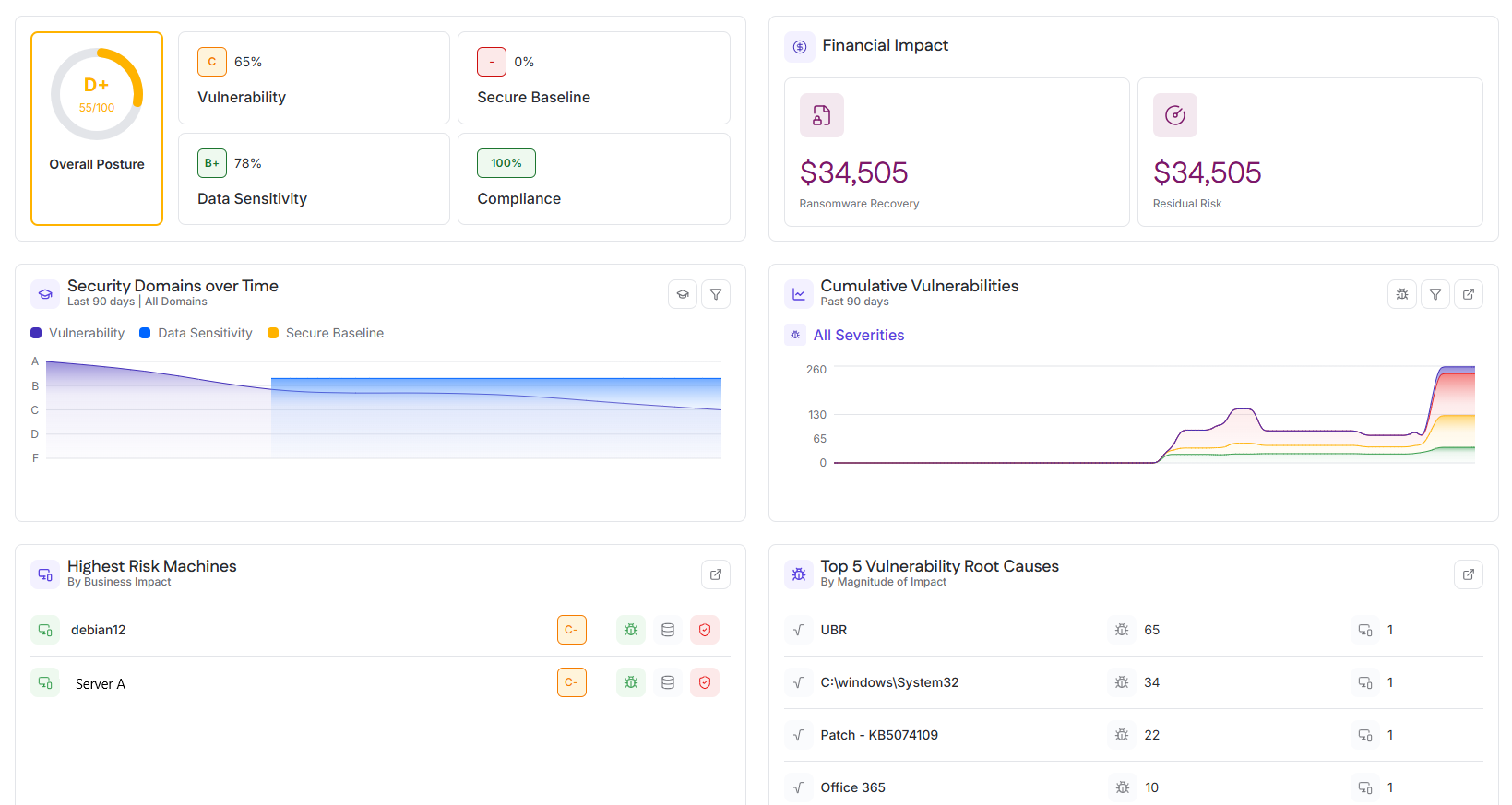
Task: Click the filter icon in Cumulative Vulnerabilities panel
Action: pyautogui.click(x=1435, y=294)
